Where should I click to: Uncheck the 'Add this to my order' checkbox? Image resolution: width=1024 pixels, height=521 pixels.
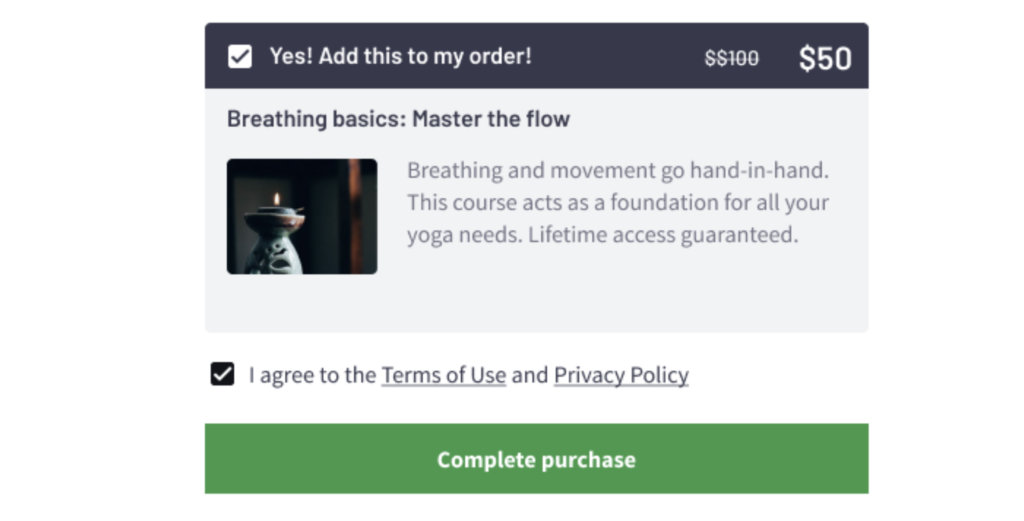coord(240,56)
